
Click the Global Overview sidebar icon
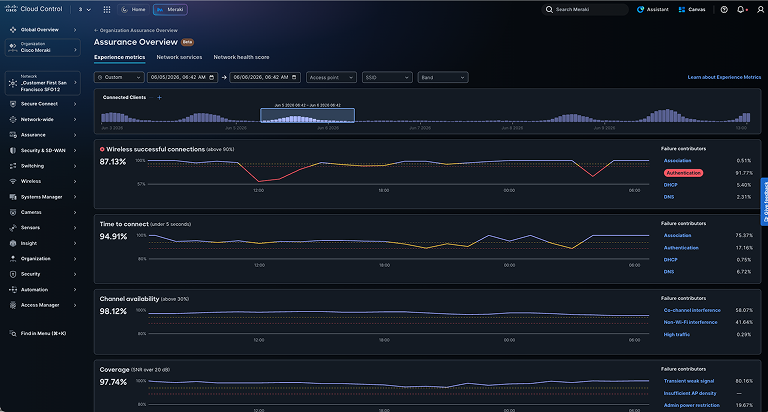[13, 30]
